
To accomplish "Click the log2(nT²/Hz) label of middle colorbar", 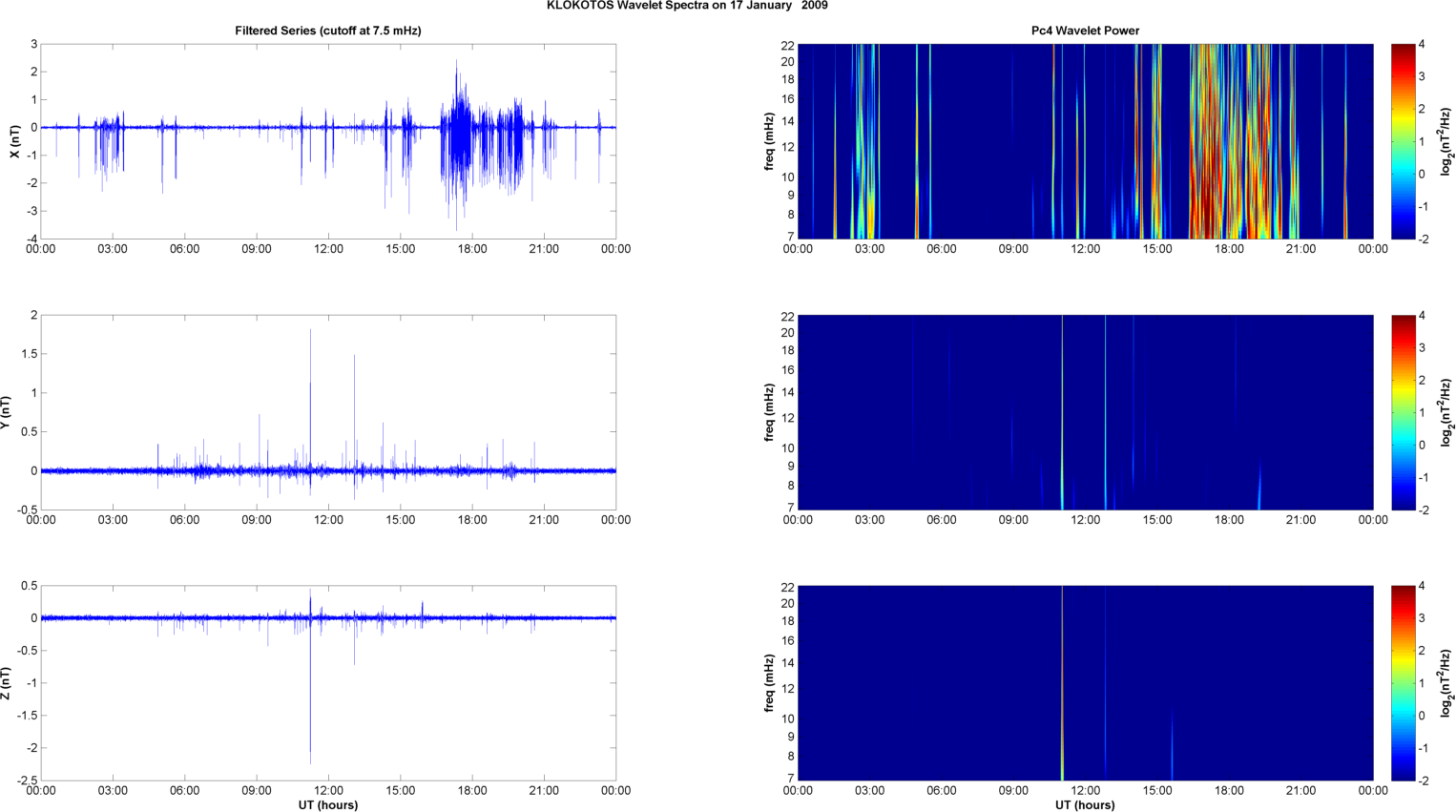I will 1446,412.
